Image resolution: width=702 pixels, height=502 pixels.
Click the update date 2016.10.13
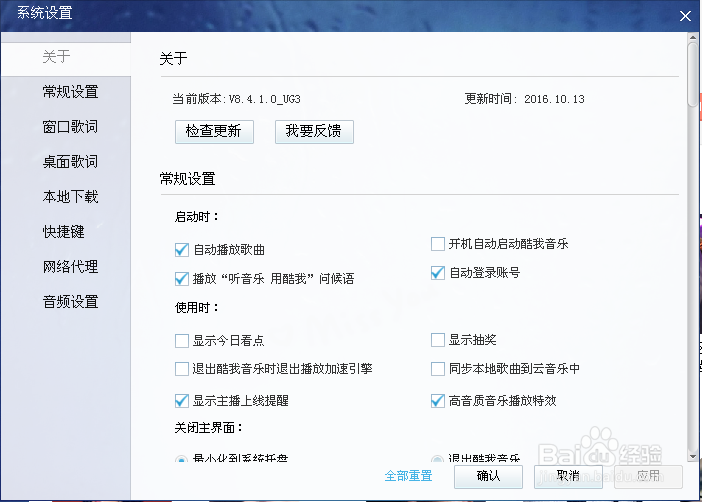point(554,99)
